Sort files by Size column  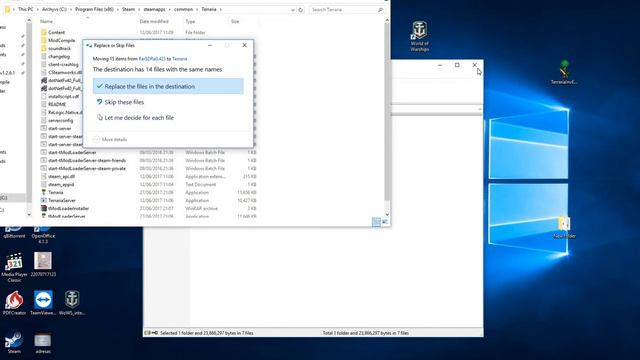pyautogui.click(x=235, y=21)
